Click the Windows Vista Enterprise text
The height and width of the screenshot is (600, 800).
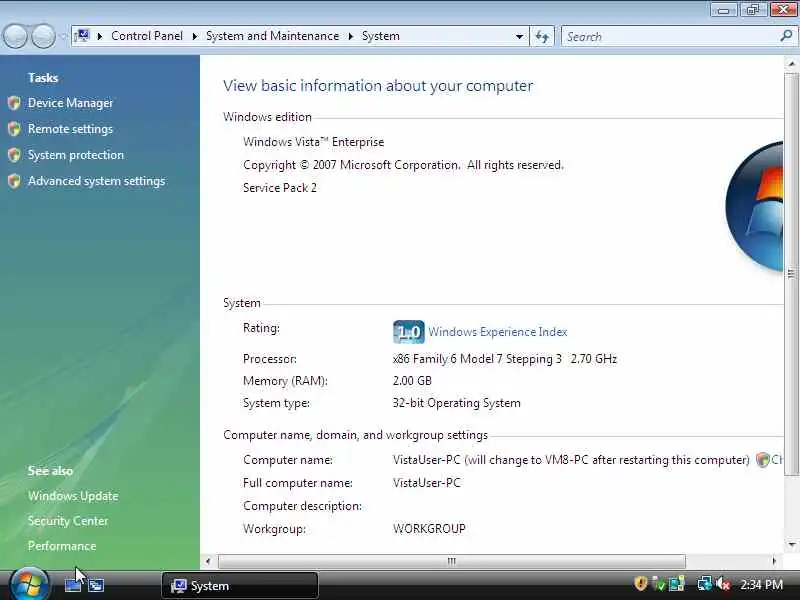pyautogui.click(x=313, y=142)
